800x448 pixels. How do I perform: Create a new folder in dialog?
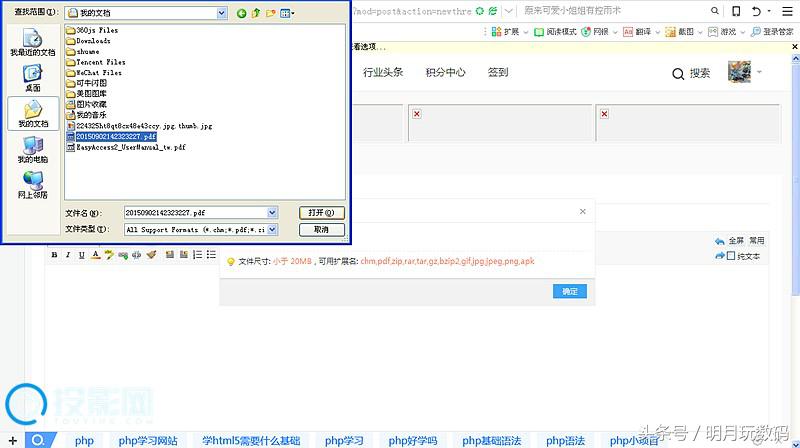pos(270,13)
